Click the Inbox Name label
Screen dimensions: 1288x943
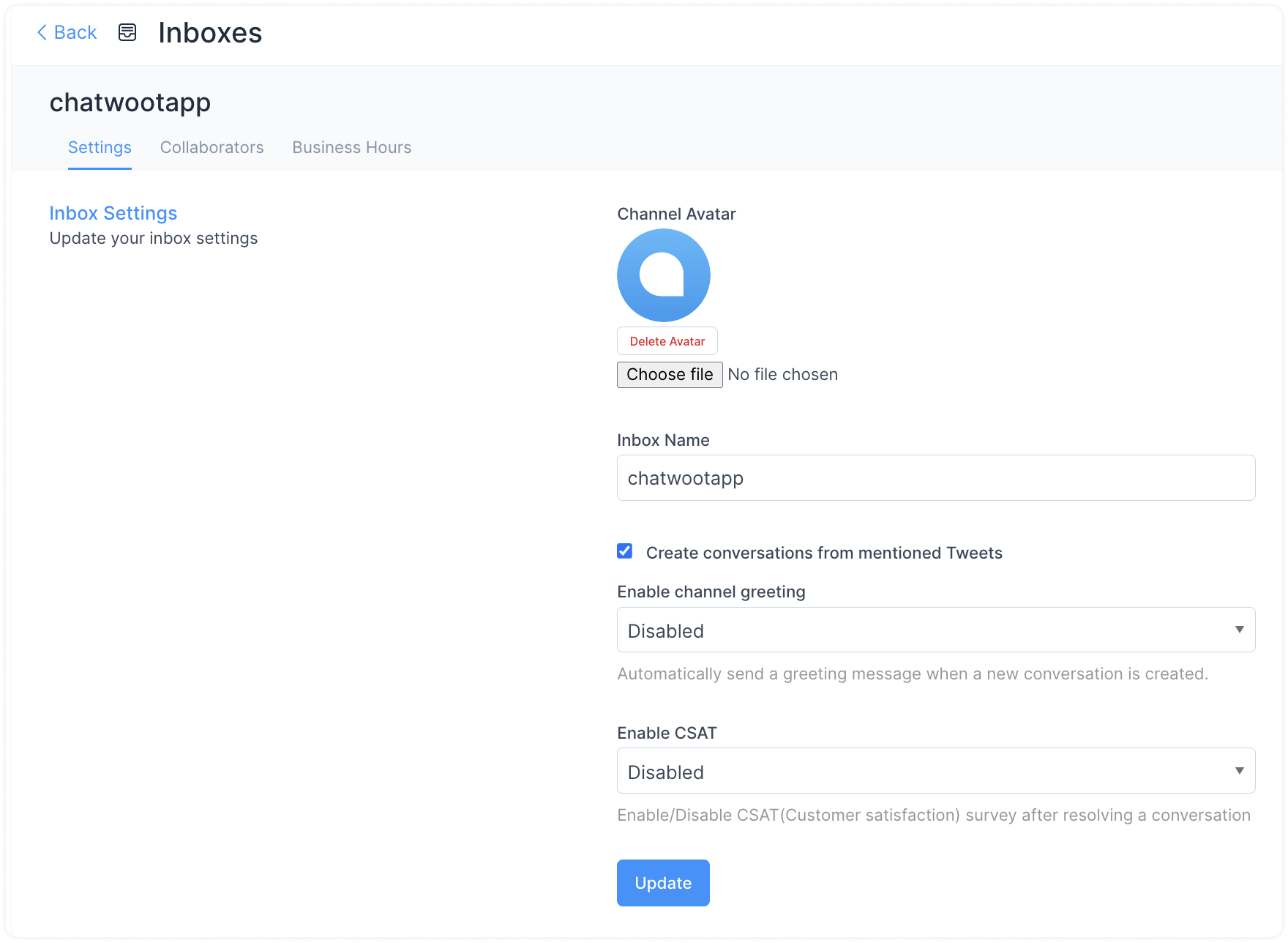(x=664, y=440)
